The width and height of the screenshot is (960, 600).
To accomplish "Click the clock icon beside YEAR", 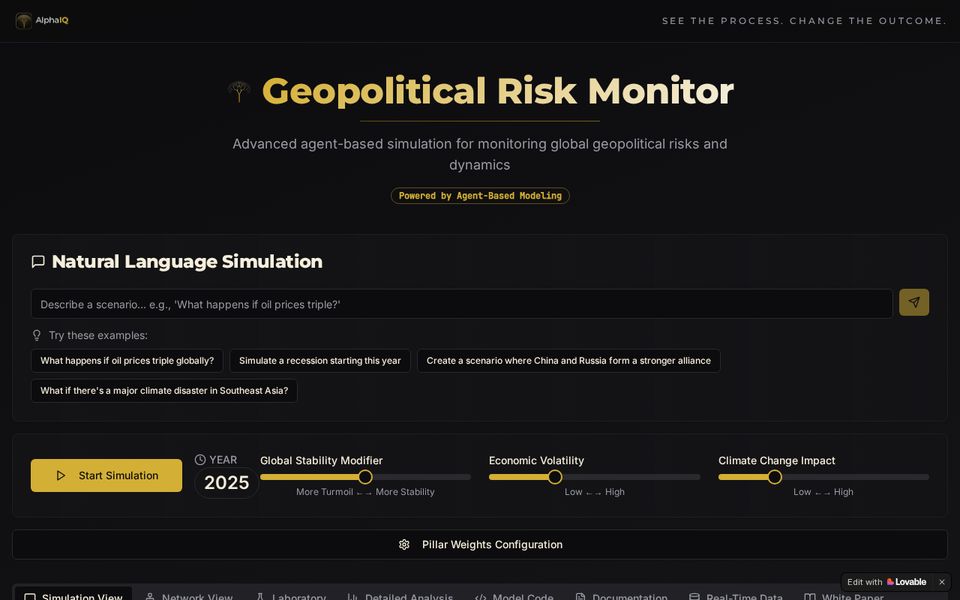I will point(200,460).
